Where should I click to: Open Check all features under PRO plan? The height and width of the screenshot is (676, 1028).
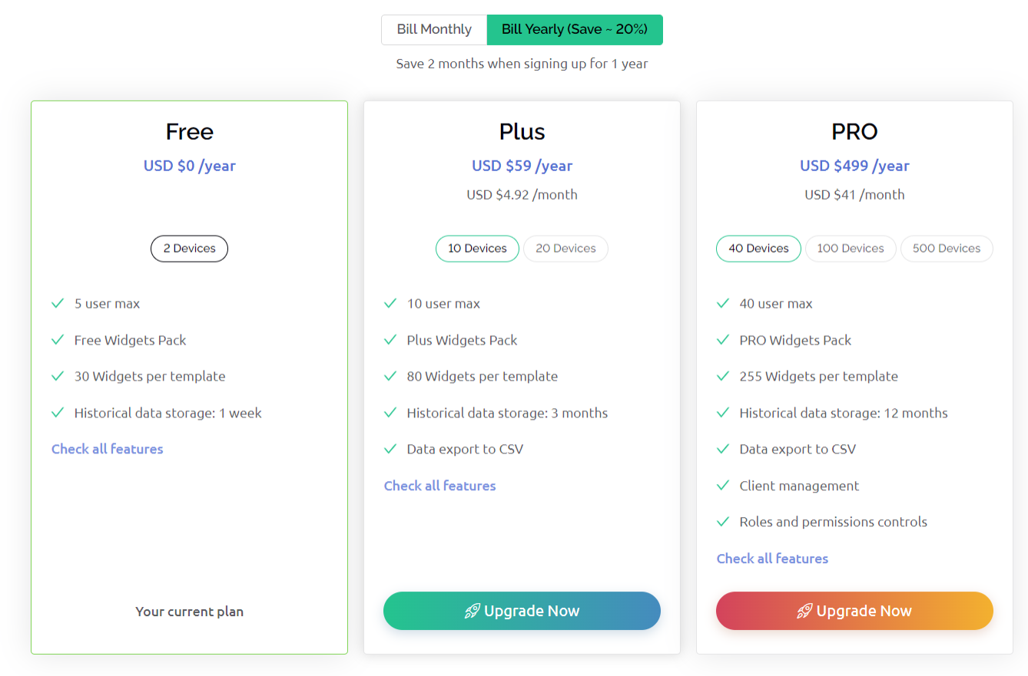pos(772,559)
